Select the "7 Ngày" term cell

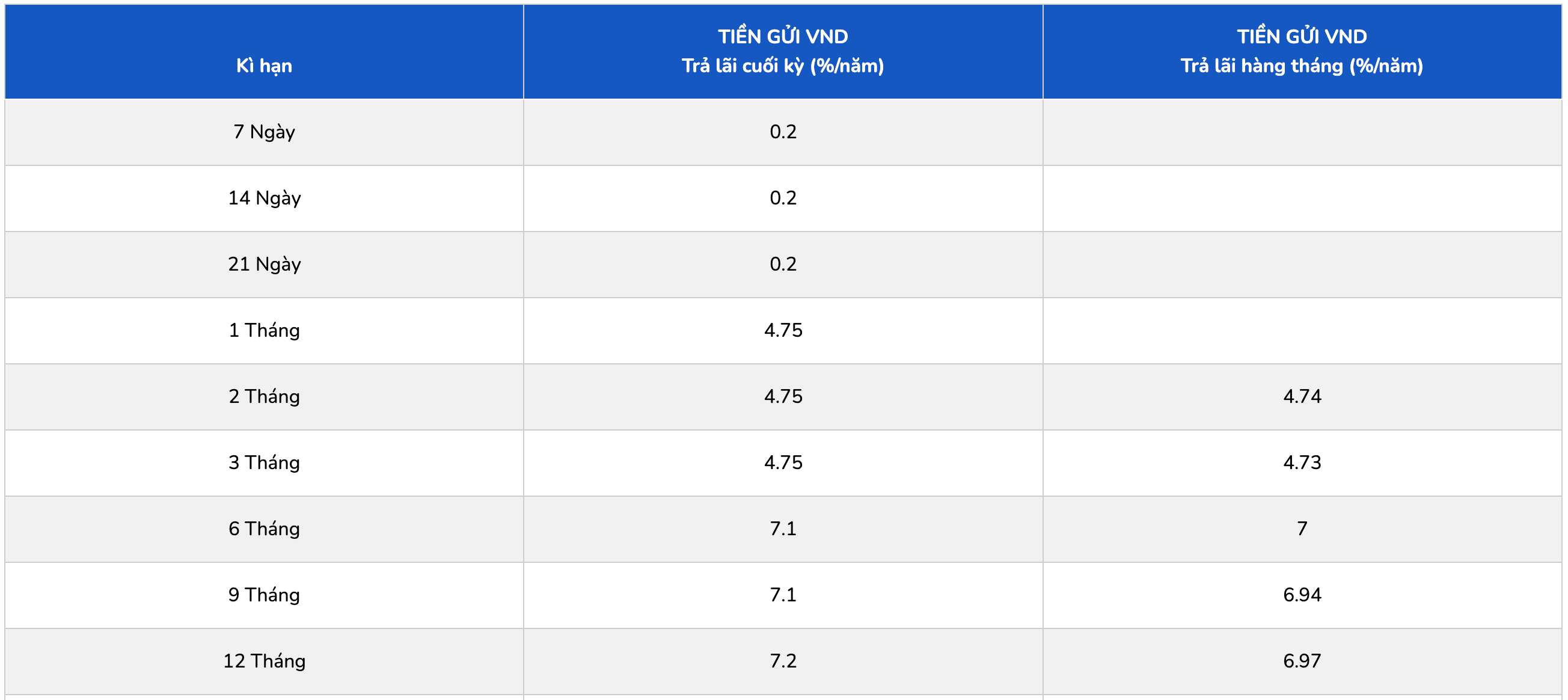(263, 132)
